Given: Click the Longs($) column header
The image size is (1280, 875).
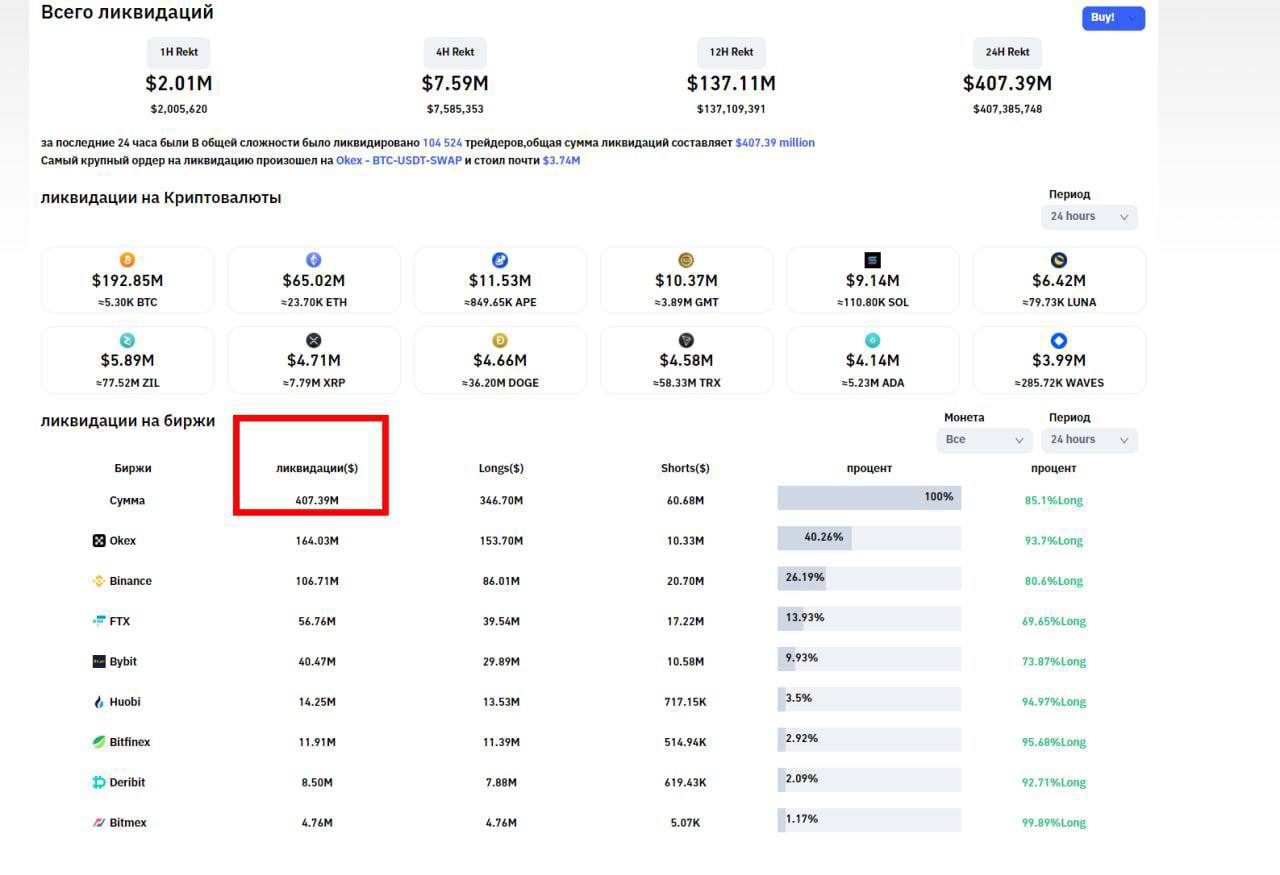Looking at the screenshot, I should tap(501, 468).
